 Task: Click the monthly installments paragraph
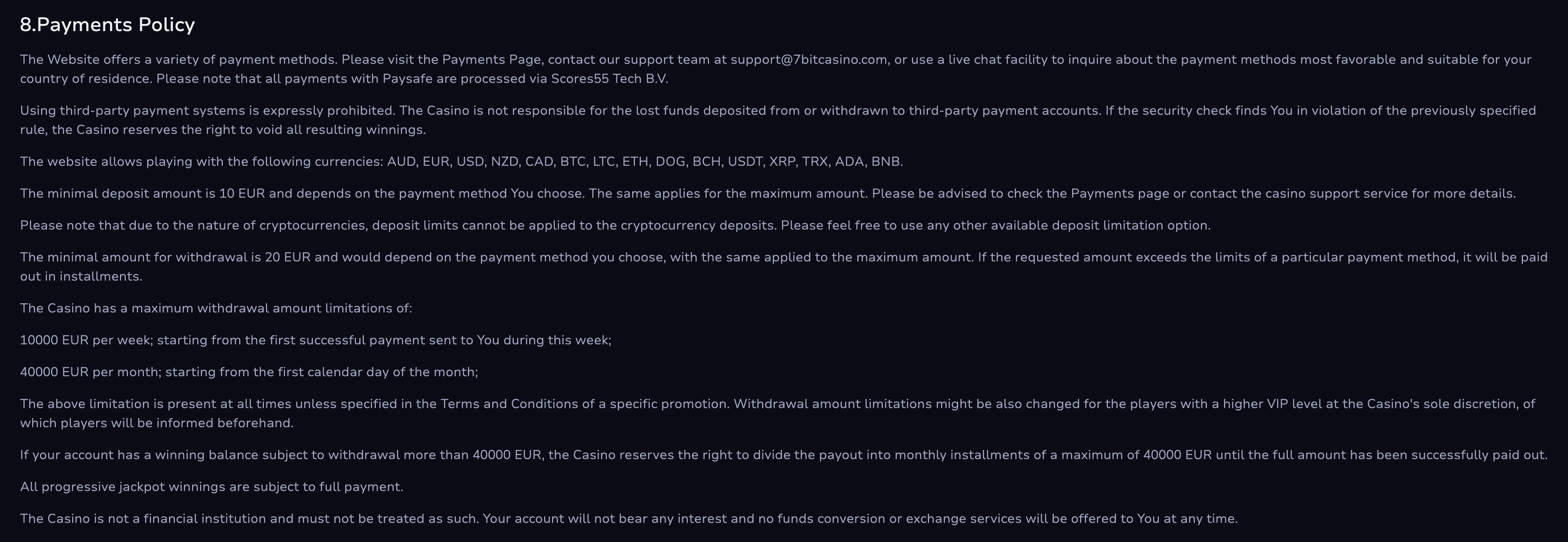(784, 455)
